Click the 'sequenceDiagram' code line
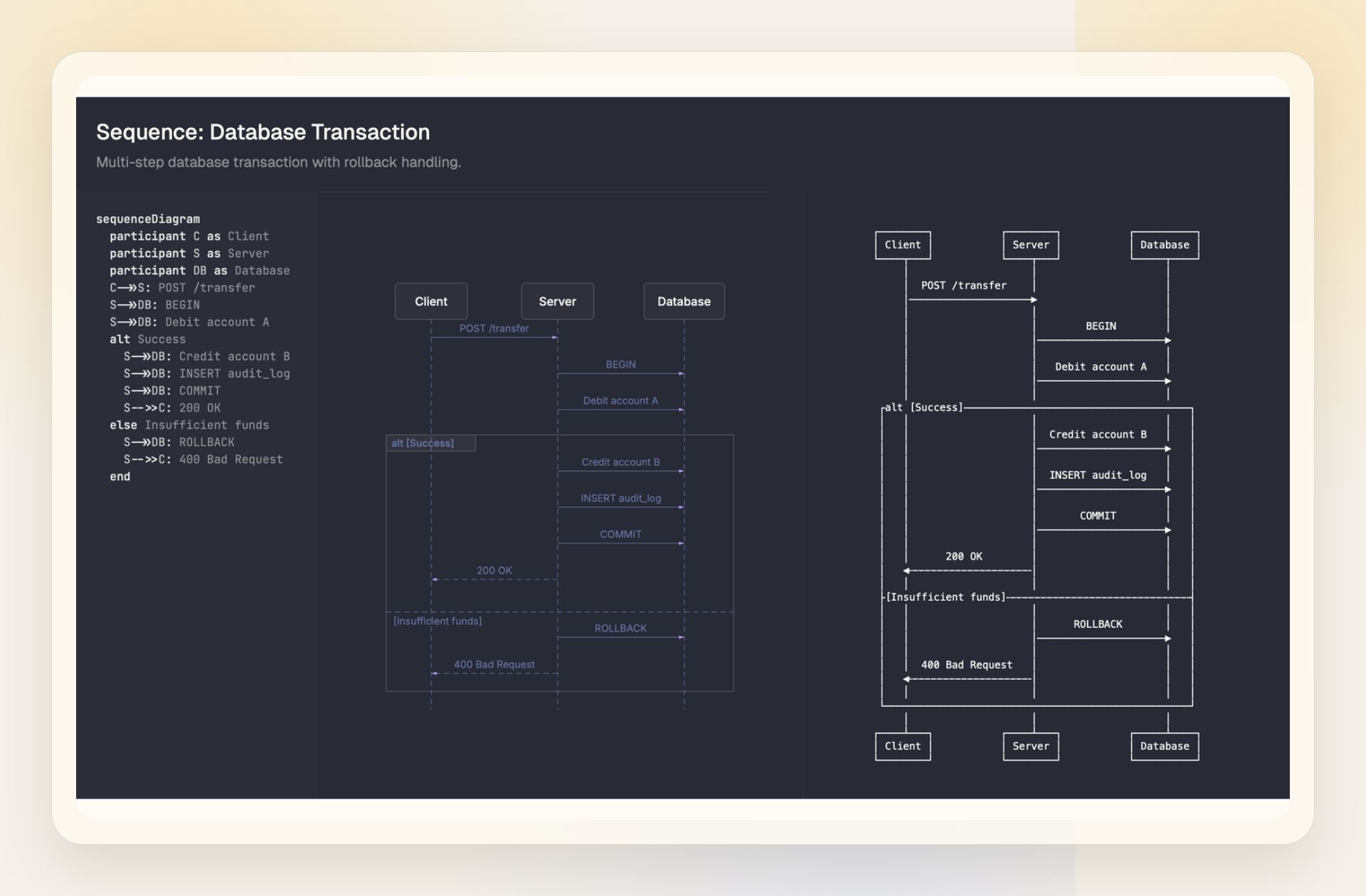Viewport: 1366px width, 896px height. click(x=148, y=219)
